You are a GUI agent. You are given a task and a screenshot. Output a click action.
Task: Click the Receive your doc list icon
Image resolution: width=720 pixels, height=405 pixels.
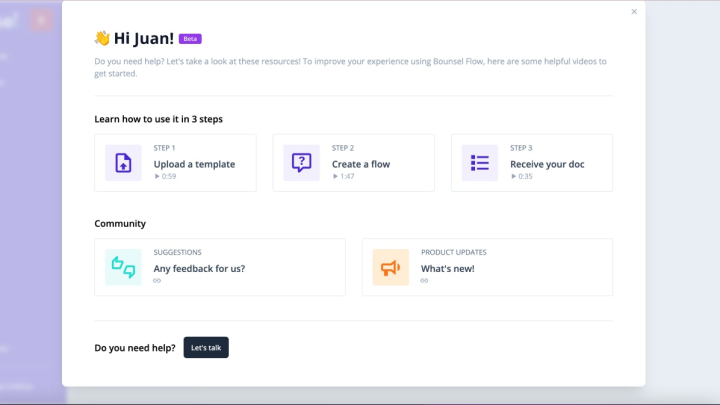tap(479, 163)
